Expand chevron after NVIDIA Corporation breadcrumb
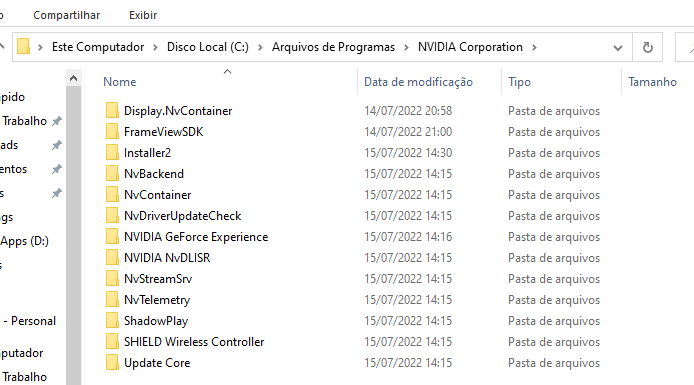This screenshot has height=385, width=694. pyautogui.click(x=534, y=47)
